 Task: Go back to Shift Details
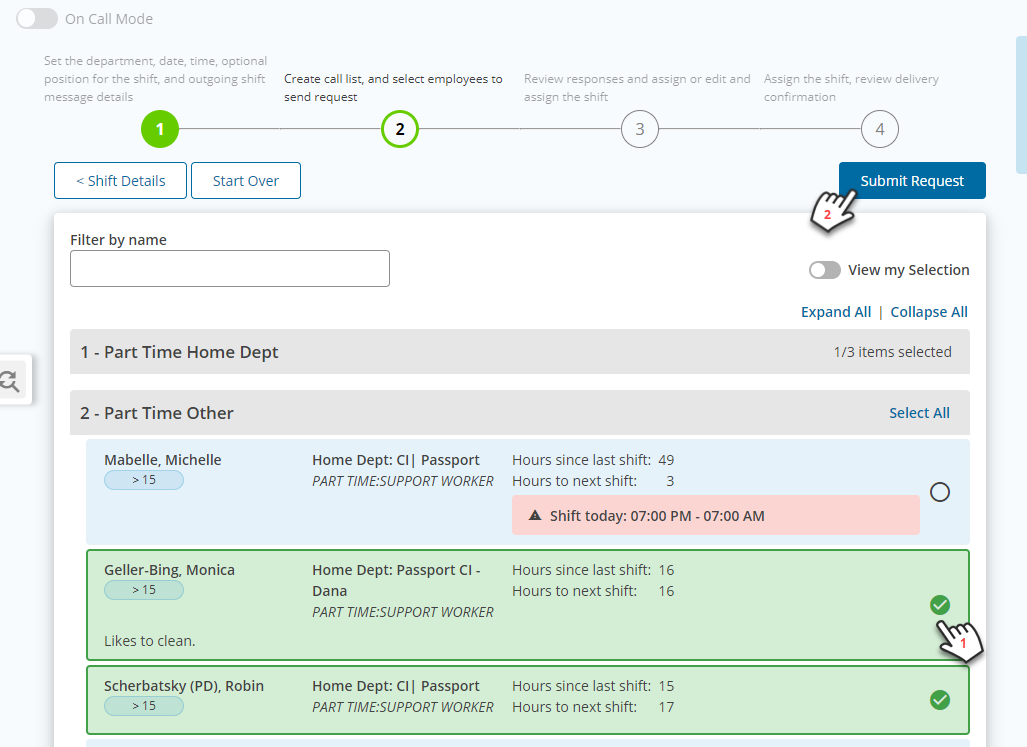[x=121, y=181]
